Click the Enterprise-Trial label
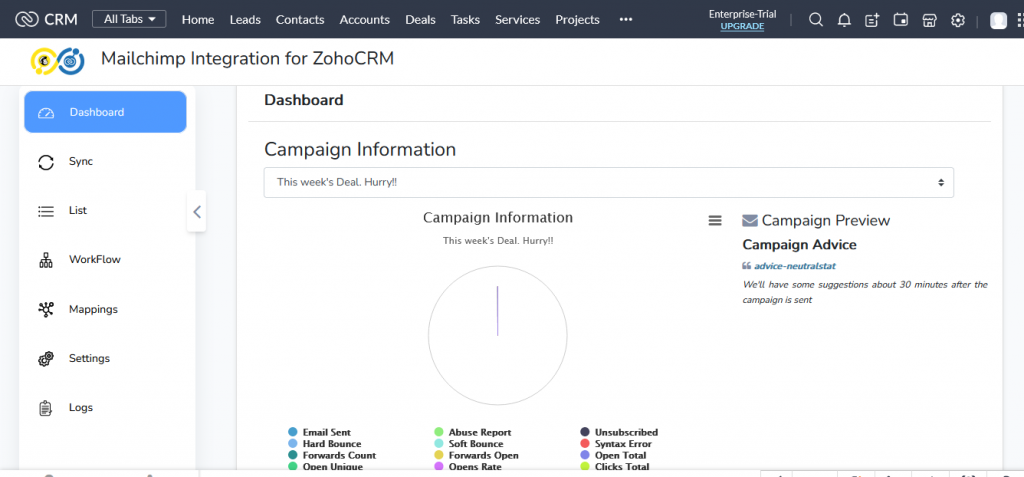Screen dimensions: 1024x477 point(743,14)
